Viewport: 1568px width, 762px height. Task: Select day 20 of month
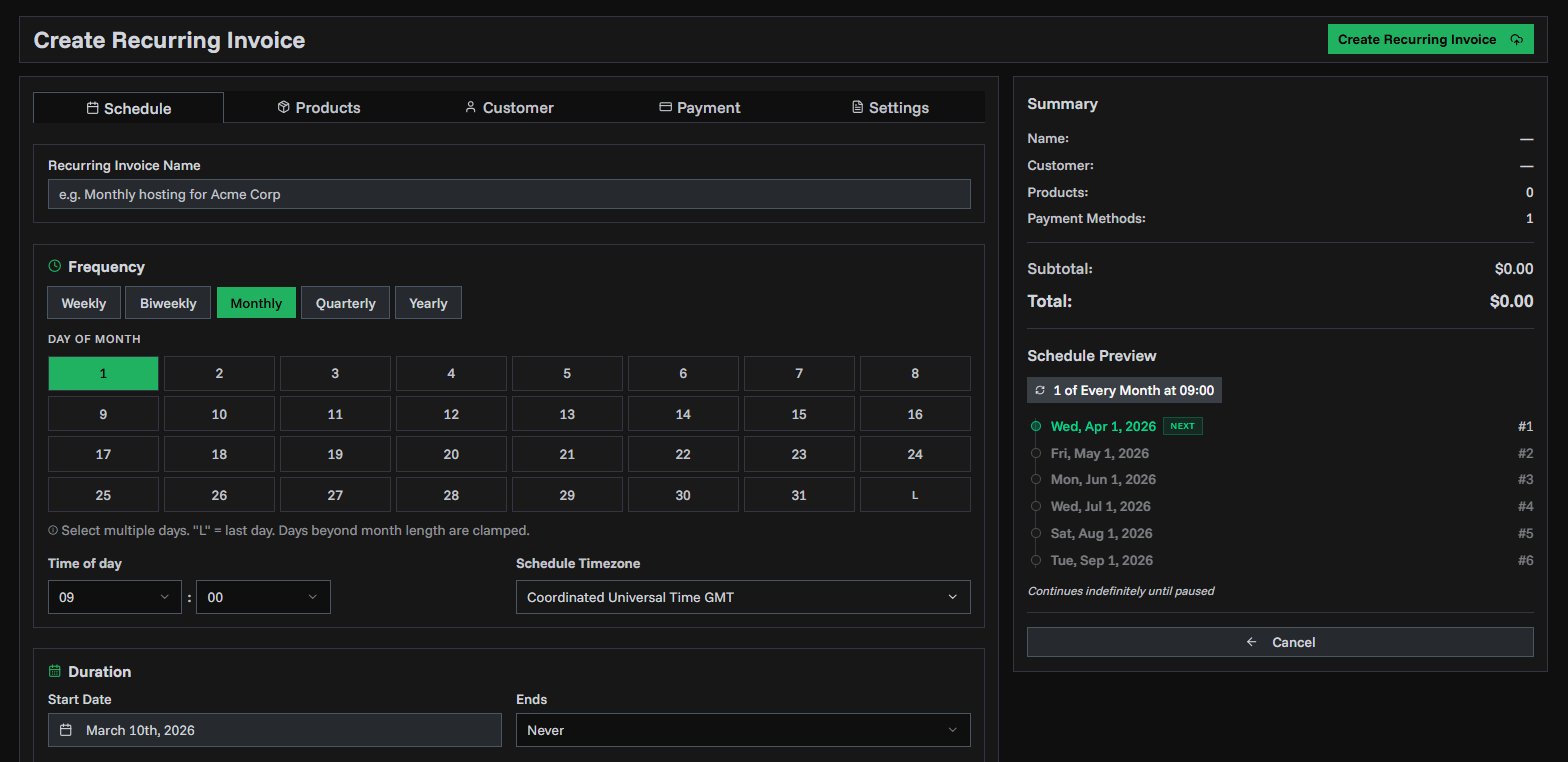(451, 454)
